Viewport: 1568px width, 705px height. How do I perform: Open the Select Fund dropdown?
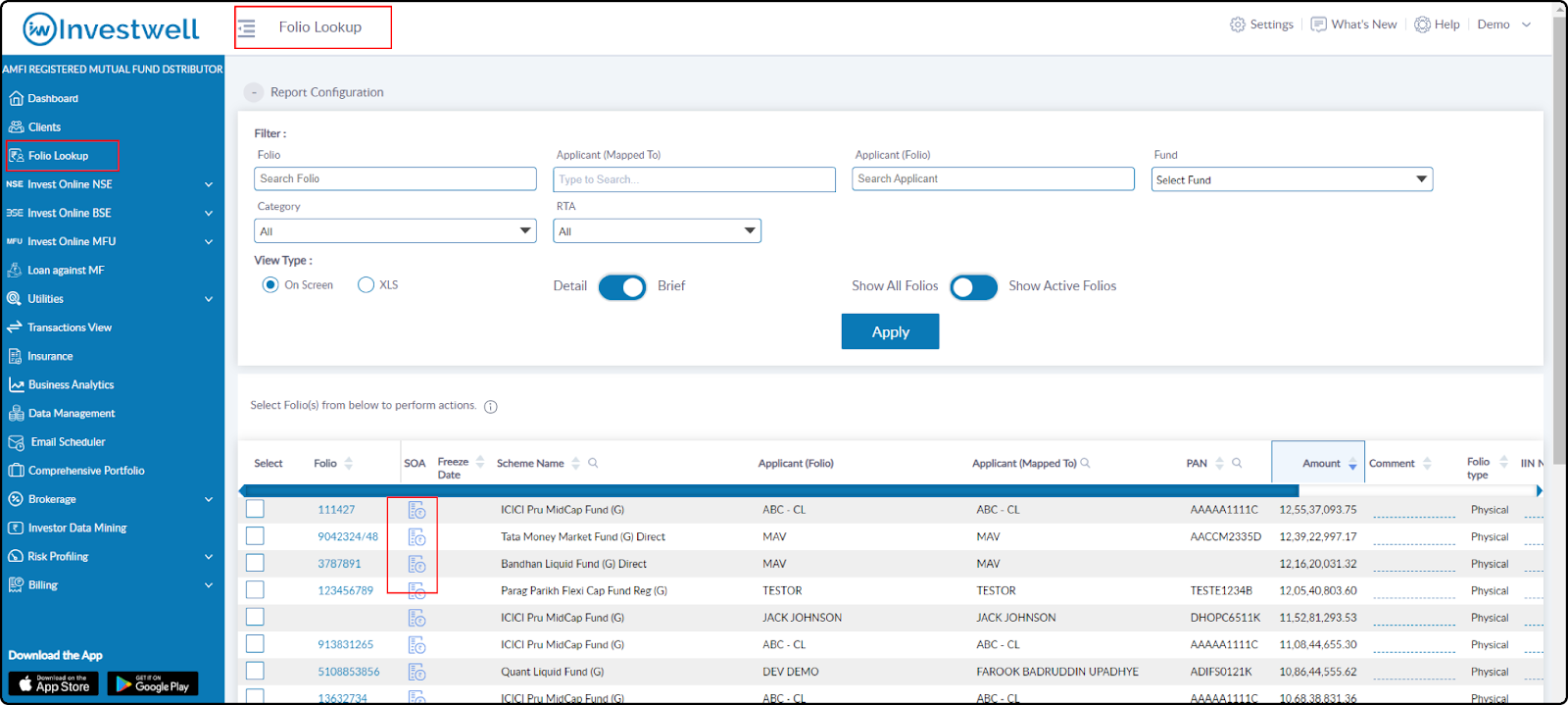coord(1292,179)
